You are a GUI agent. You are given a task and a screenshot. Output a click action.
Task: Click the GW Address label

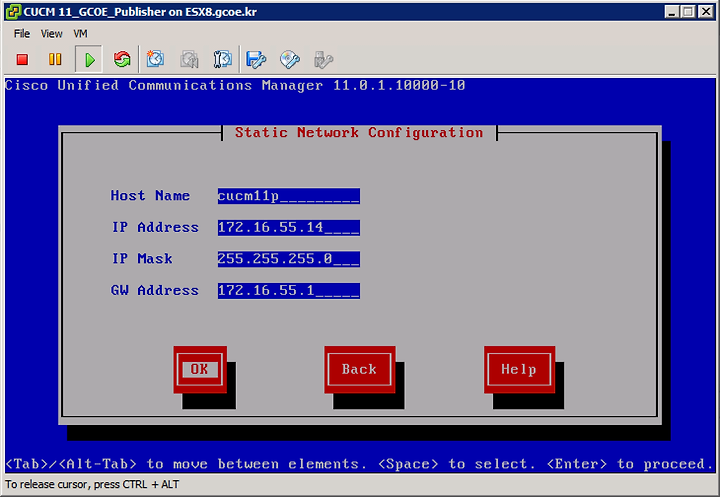(155, 290)
